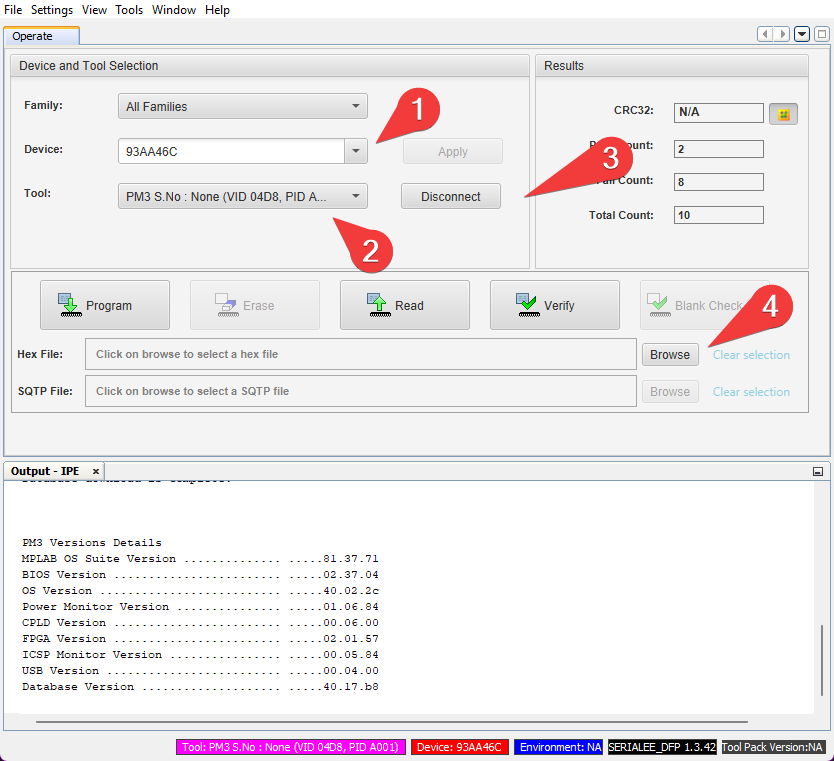The width and height of the screenshot is (834, 761).
Task: Open the File menu
Action: pos(13,10)
